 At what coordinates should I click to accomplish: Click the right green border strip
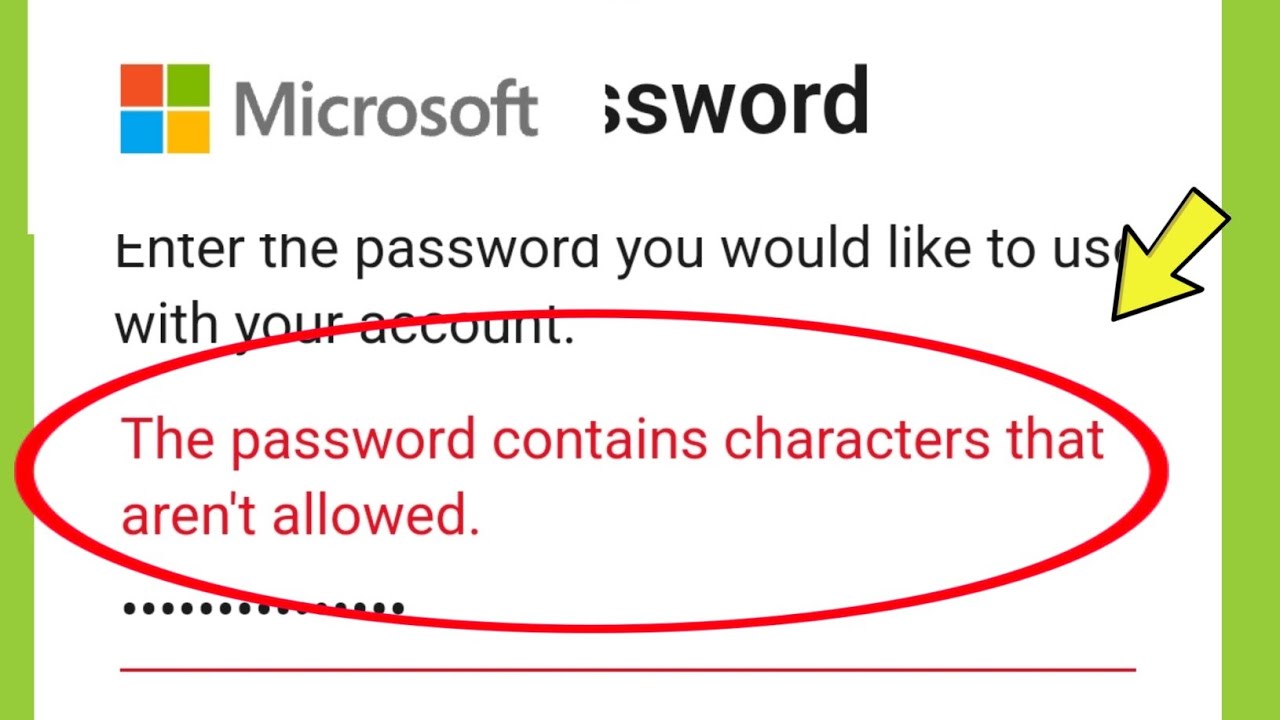(1251, 450)
